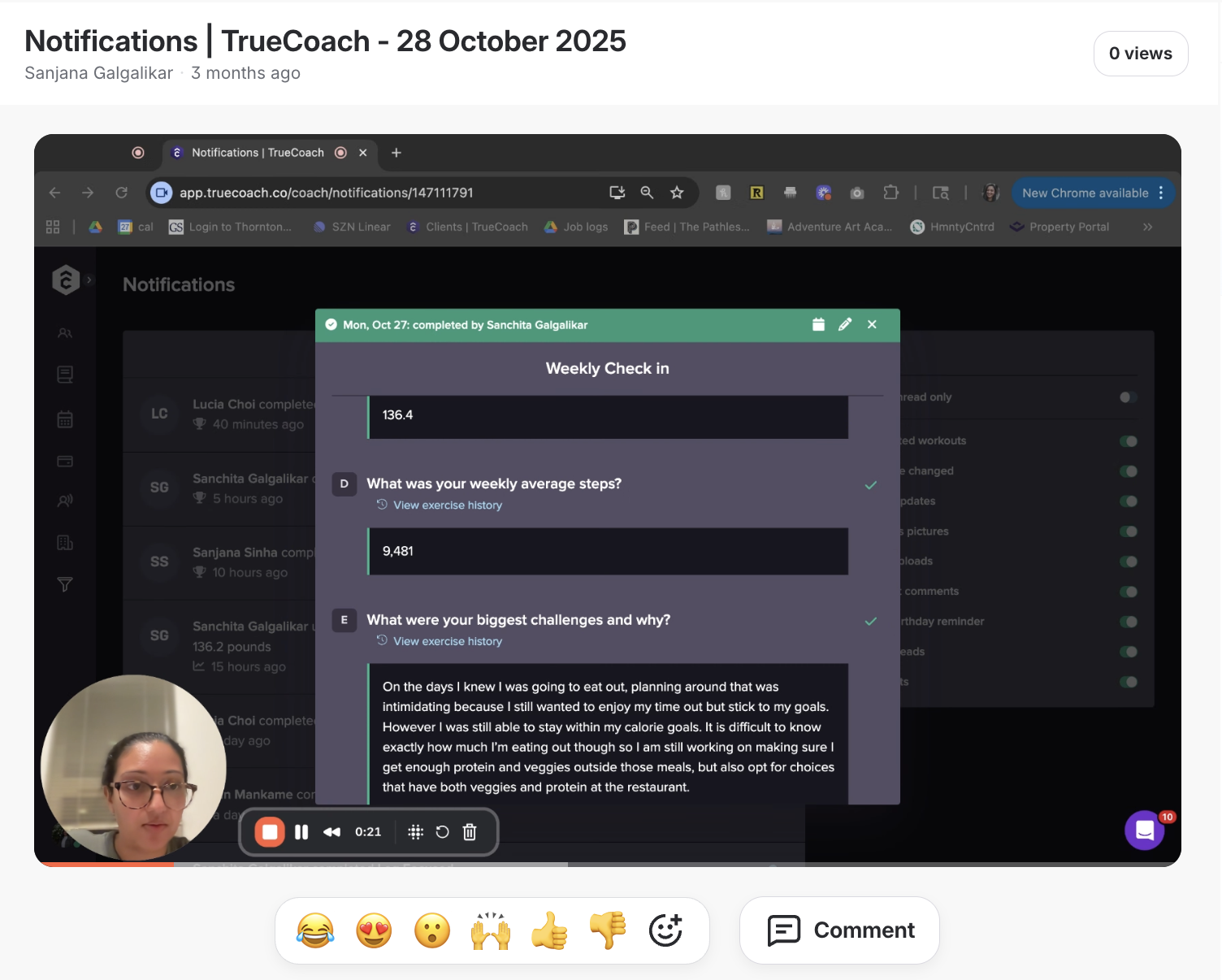React with surprised face emoji
1222x980 pixels.
tap(432, 930)
